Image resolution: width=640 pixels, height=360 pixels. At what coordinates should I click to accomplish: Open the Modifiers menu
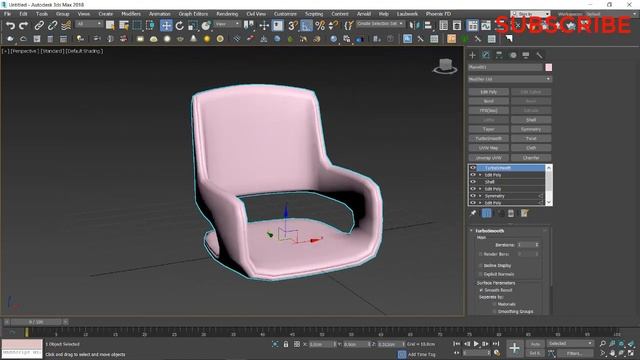pos(131,14)
